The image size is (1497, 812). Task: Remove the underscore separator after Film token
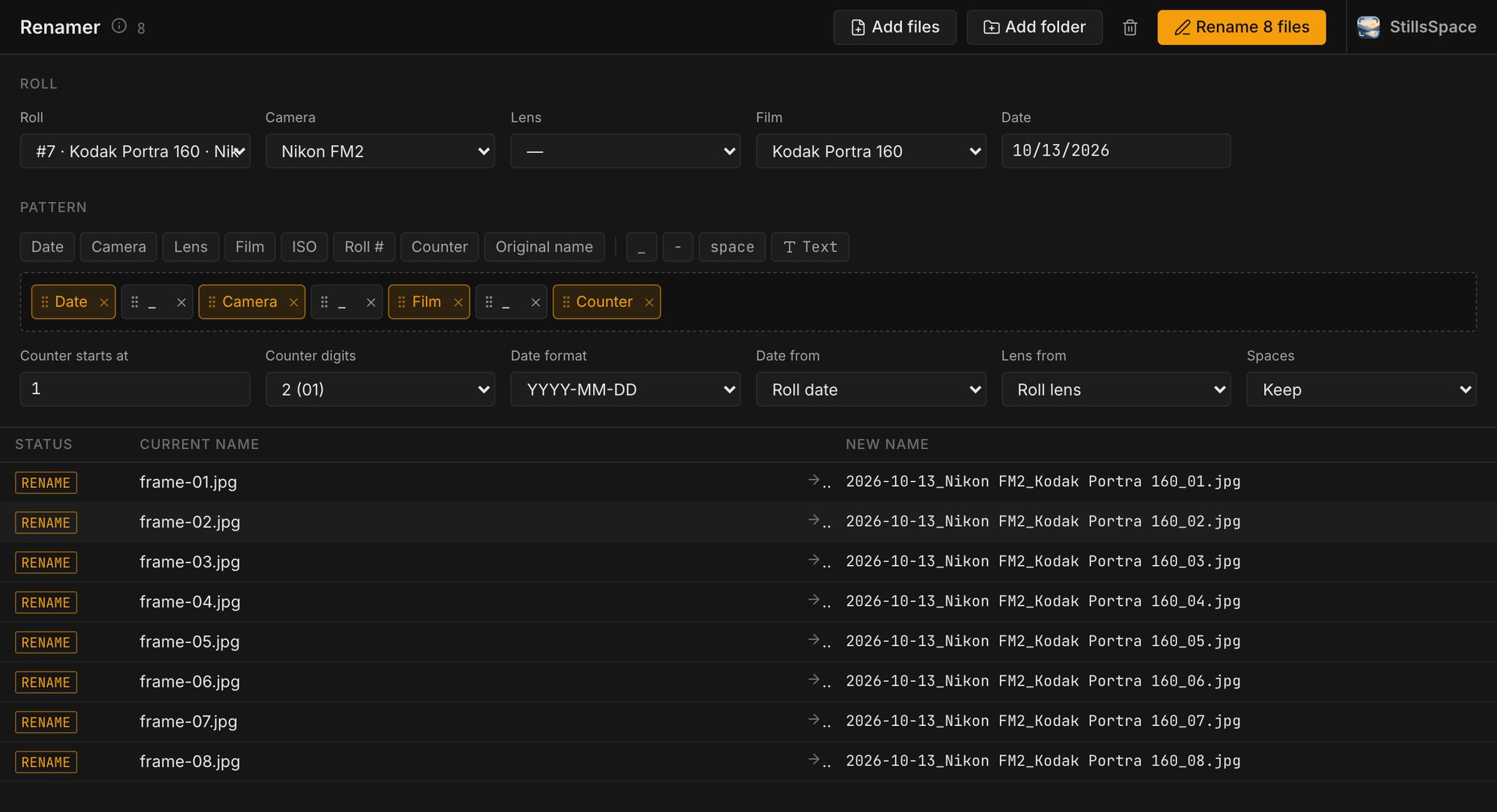[535, 302]
